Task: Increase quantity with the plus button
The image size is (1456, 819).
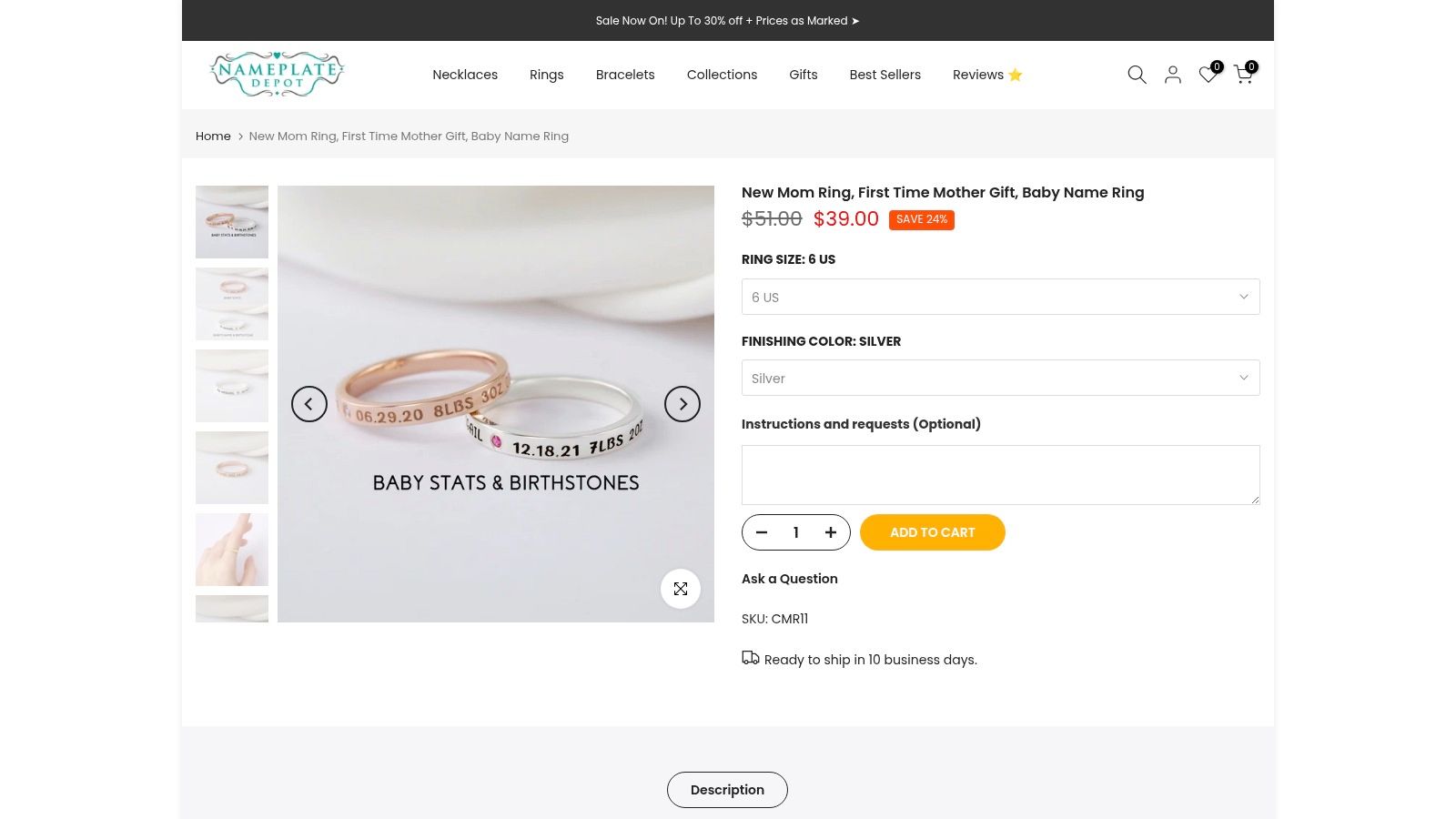Action: [x=831, y=532]
